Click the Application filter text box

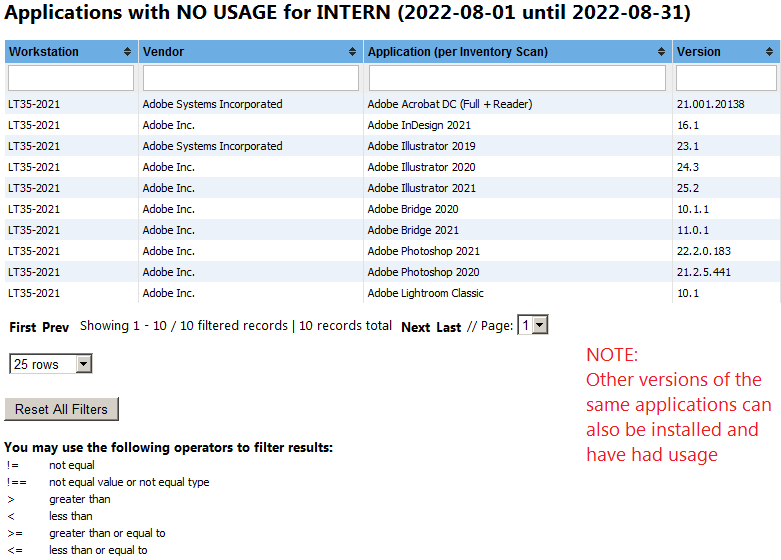[x=517, y=78]
